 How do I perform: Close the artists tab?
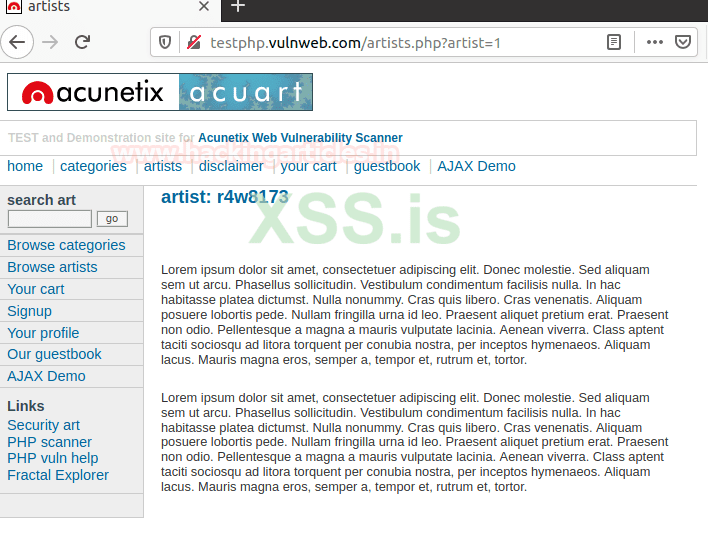[x=204, y=6]
